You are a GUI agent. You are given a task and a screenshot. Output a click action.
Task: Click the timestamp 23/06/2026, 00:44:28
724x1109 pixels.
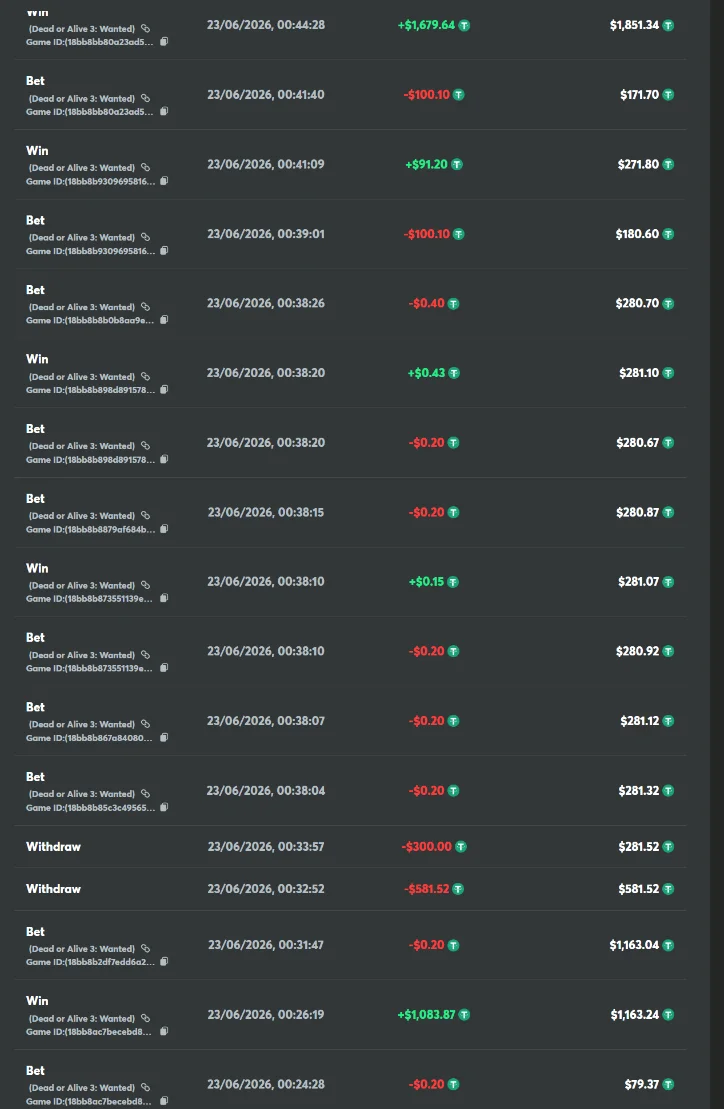pyautogui.click(x=266, y=25)
